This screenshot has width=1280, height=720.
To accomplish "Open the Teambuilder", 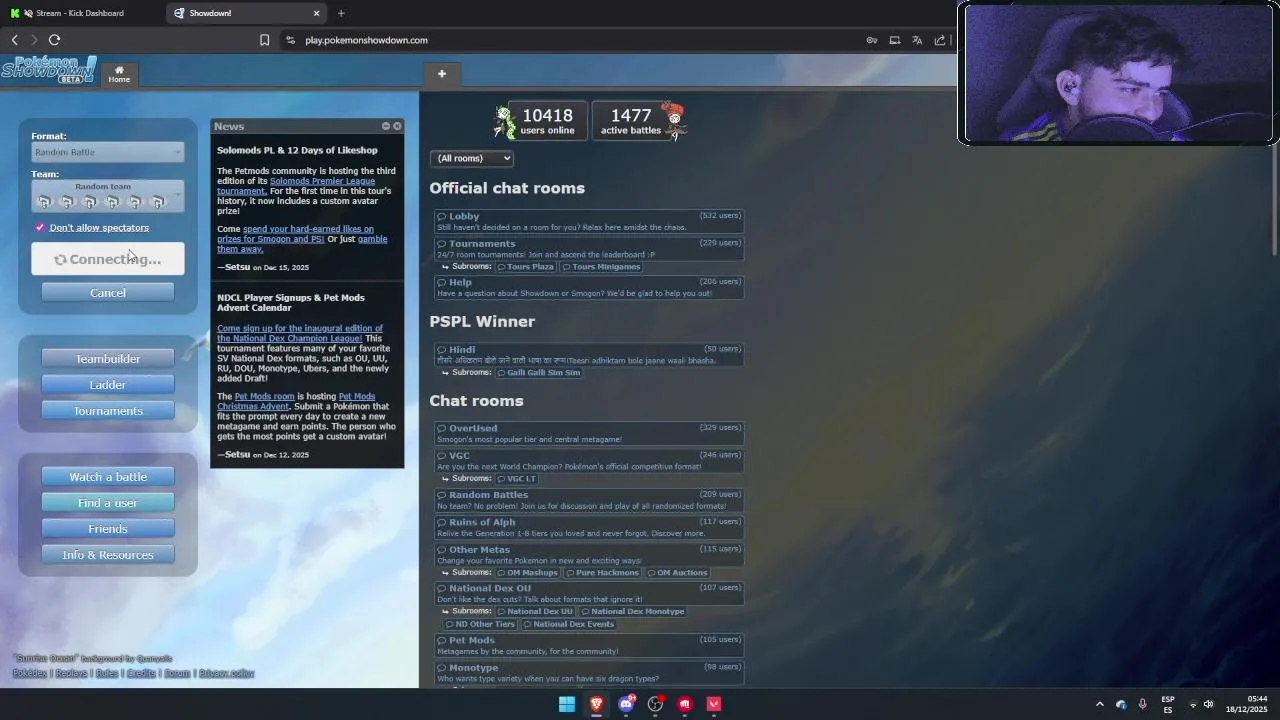I will pyautogui.click(x=108, y=359).
